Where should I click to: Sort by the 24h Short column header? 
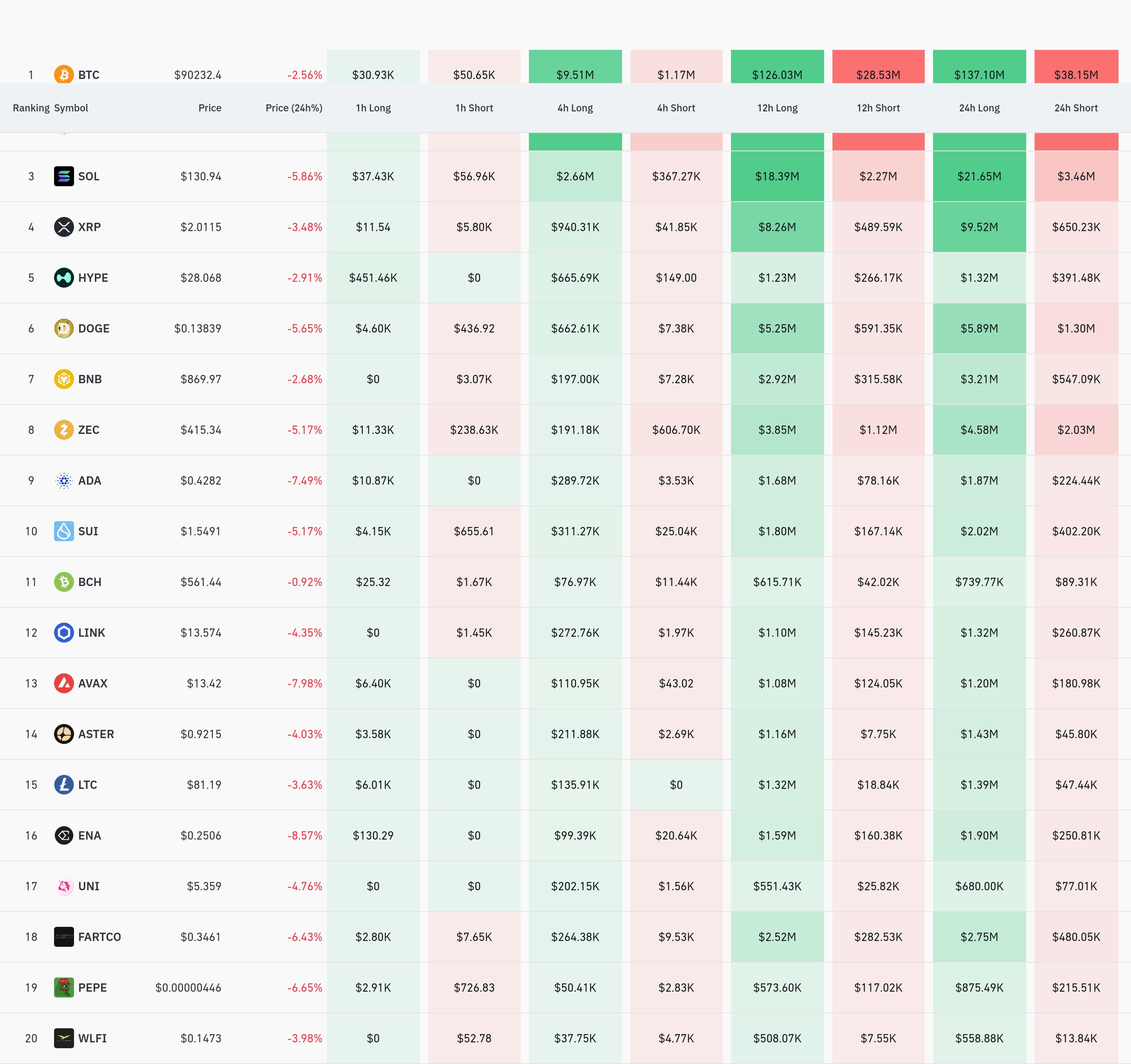pos(1075,108)
